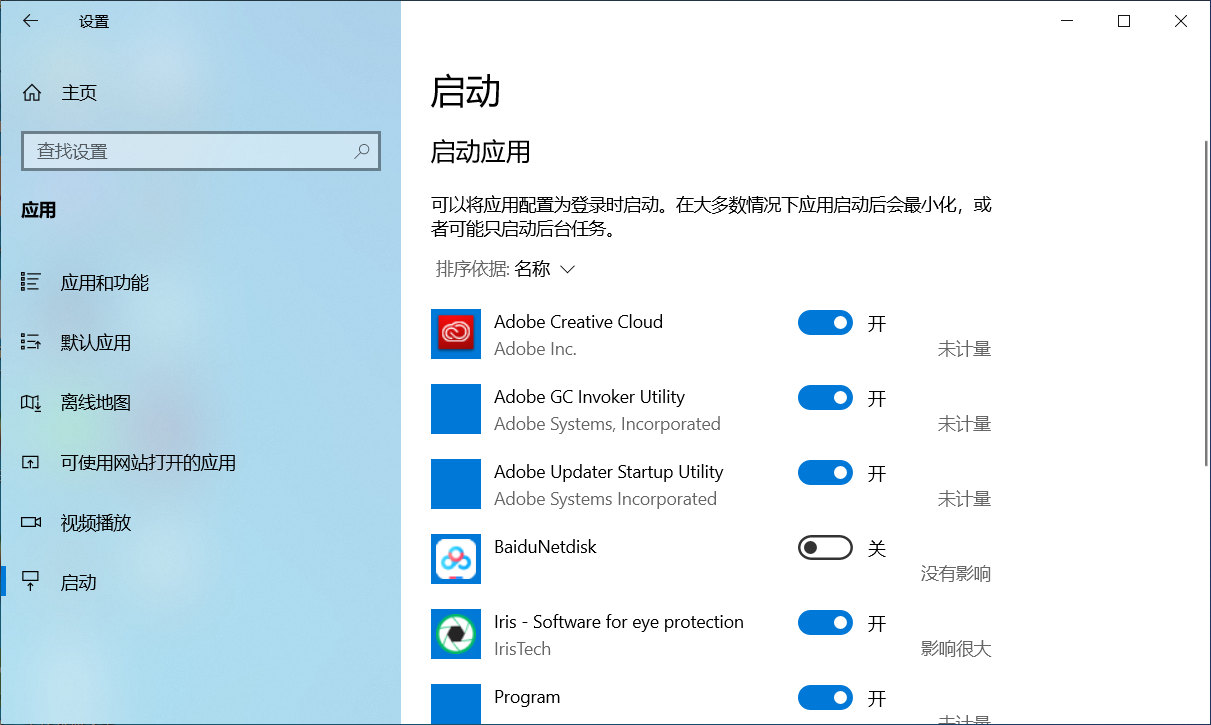Maximize the Settings window
This screenshot has height=725, width=1211.
[x=1124, y=20]
